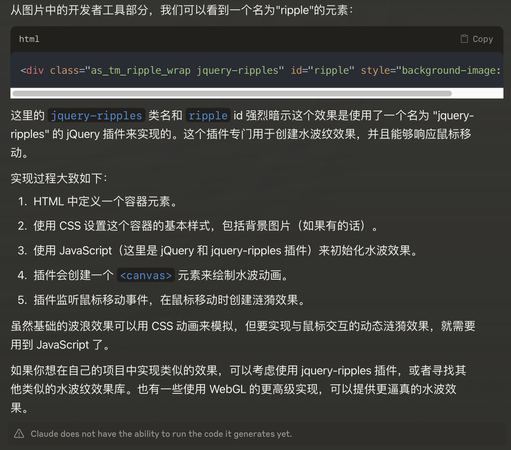
Task: Click the "jquery-ripples" inline code tag
Action: (96, 116)
